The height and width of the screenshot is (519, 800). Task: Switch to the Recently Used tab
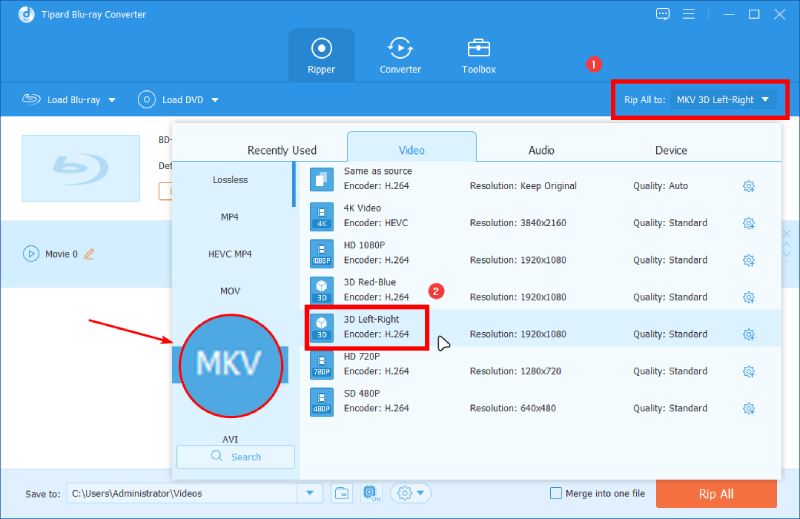pyautogui.click(x=282, y=150)
